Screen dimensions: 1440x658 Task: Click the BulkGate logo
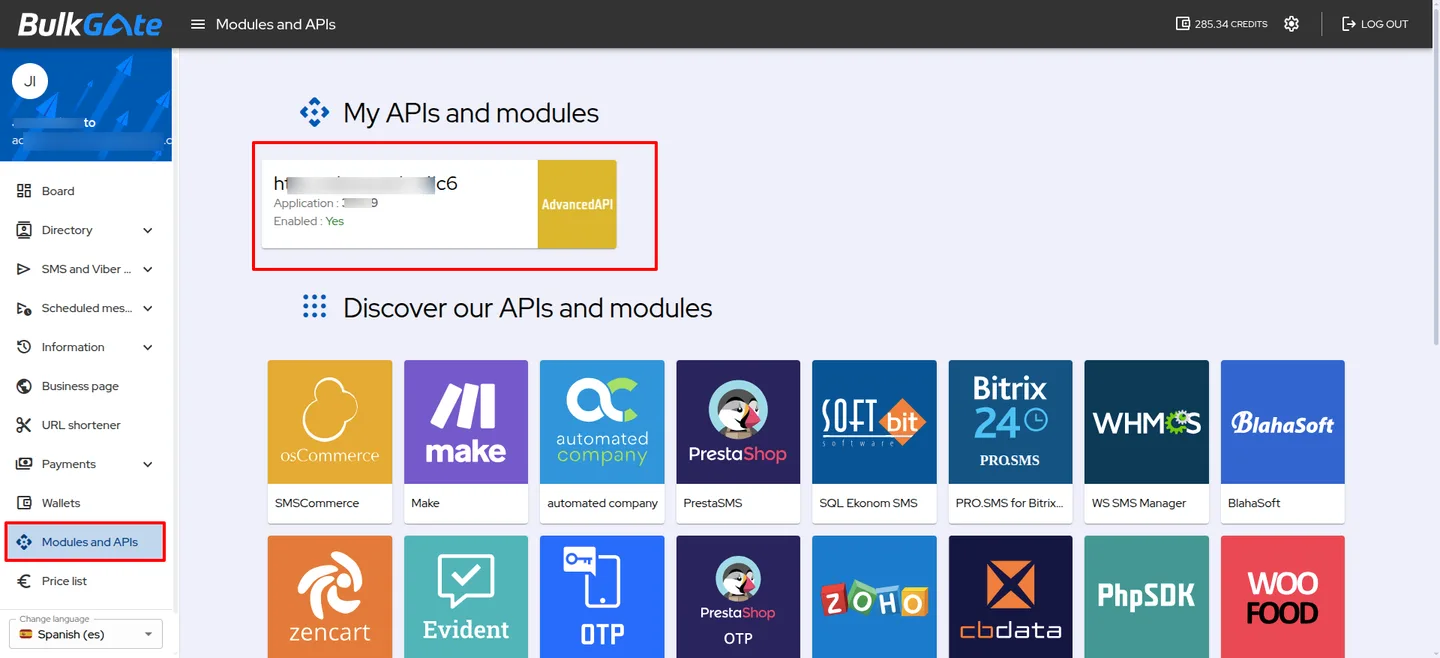pos(90,24)
